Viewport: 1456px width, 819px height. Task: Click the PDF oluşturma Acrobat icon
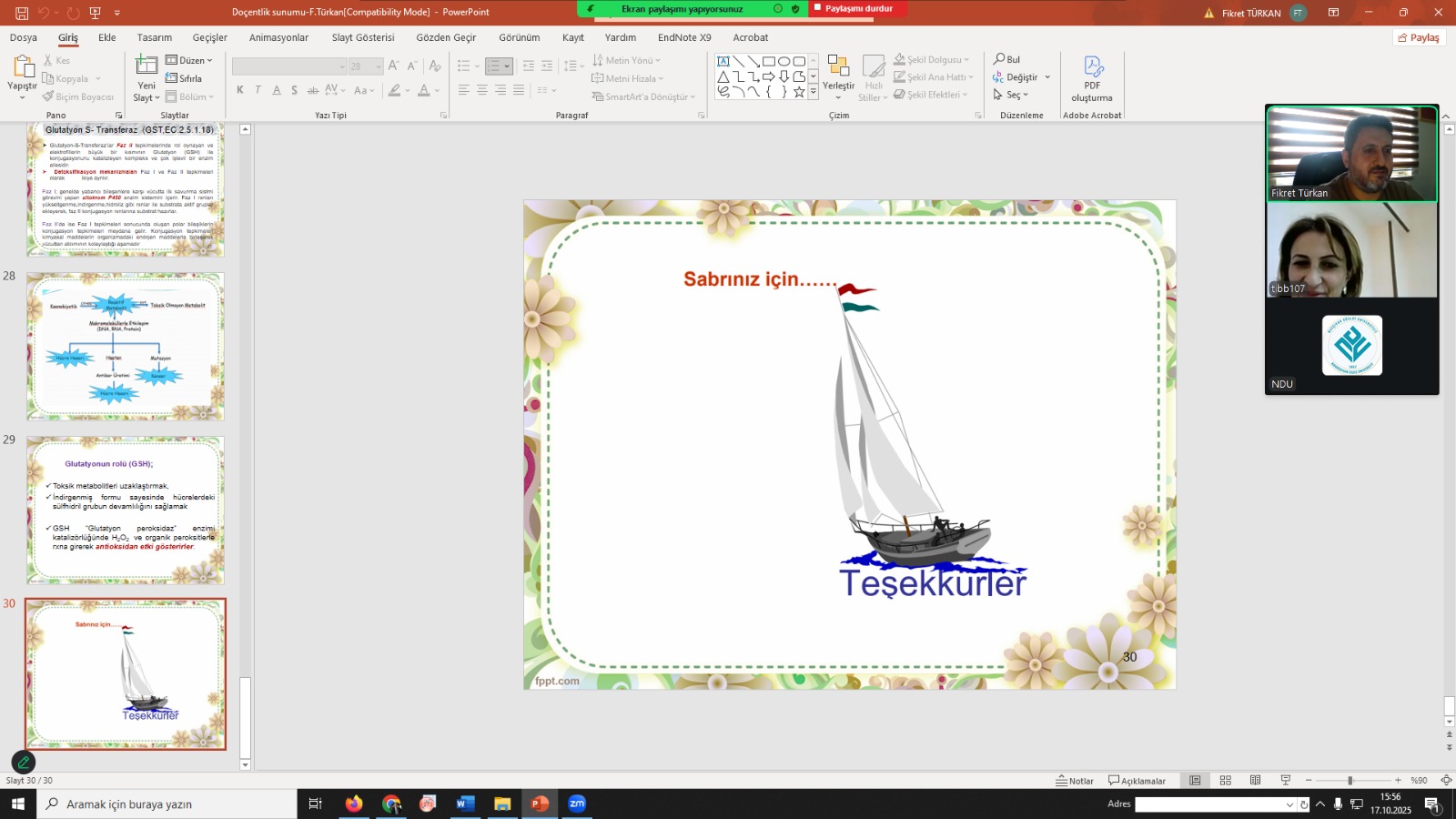(1093, 67)
